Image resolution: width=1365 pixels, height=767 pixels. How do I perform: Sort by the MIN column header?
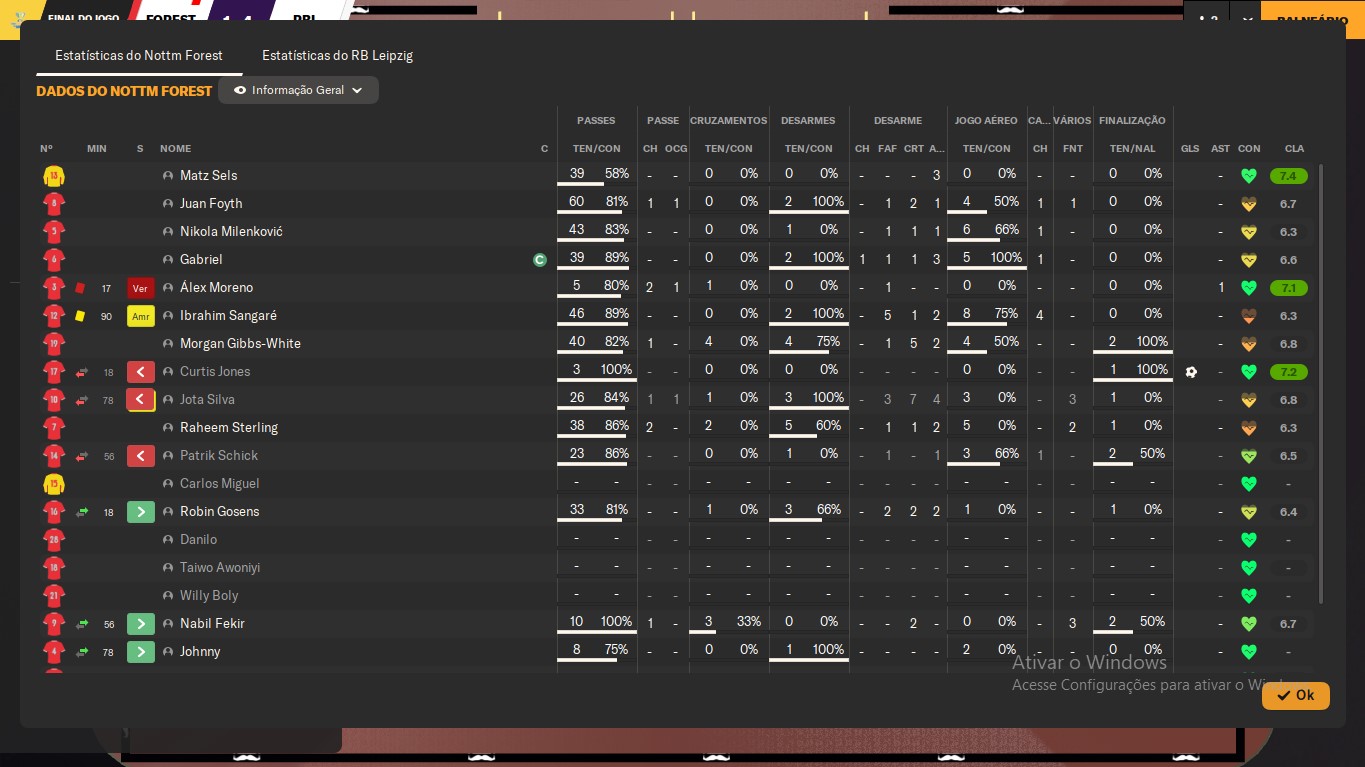coord(97,149)
